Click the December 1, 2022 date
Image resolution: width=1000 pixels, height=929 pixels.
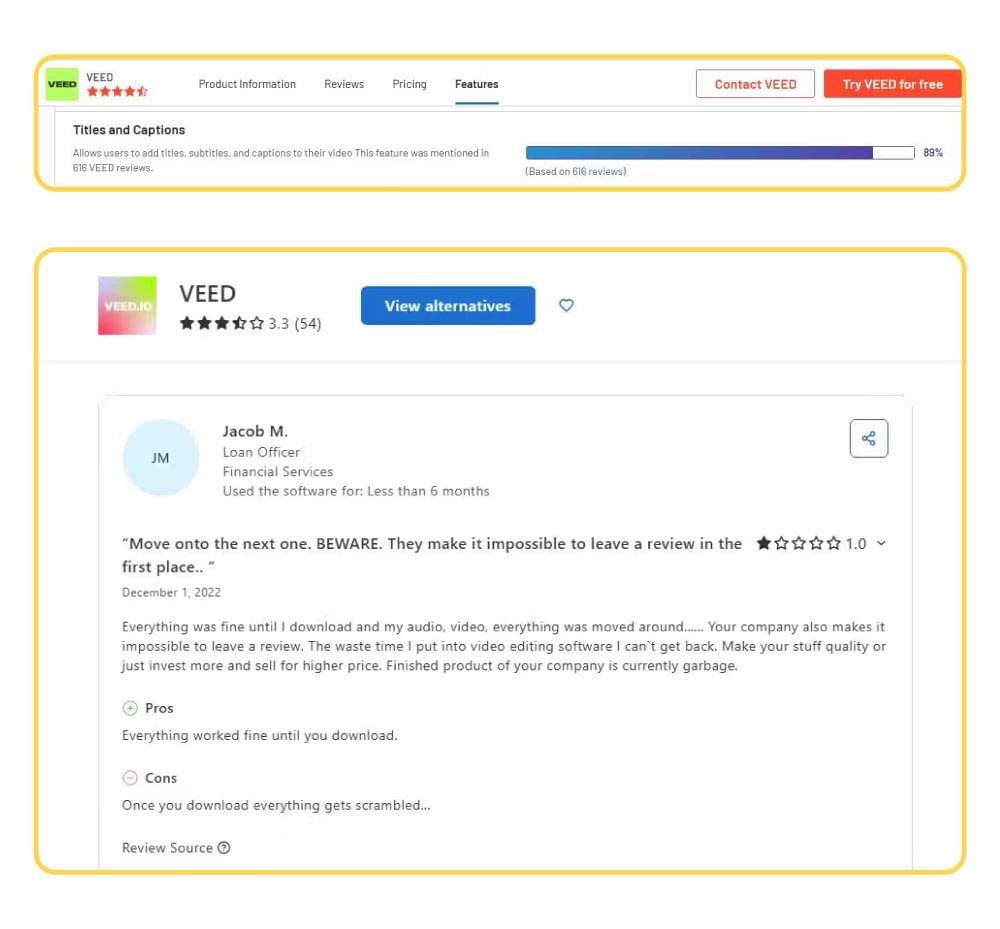pyautogui.click(x=172, y=592)
